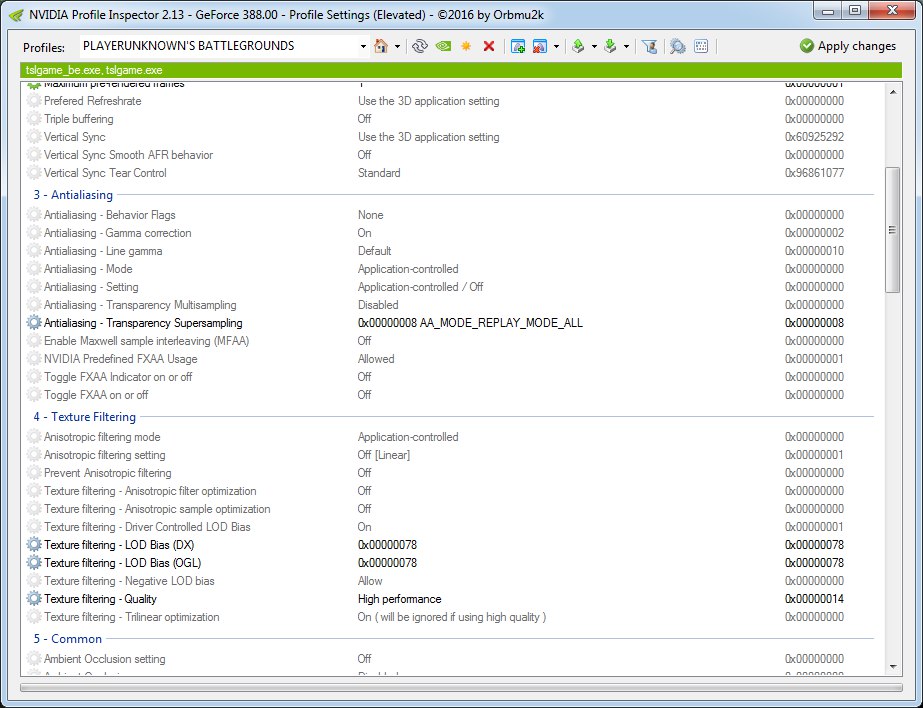Image resolution: width=923 pixels, height=708 pixels.
Task: Select the 'Prevent Anisotropic filtering' setting
Action: pos(108,473)
